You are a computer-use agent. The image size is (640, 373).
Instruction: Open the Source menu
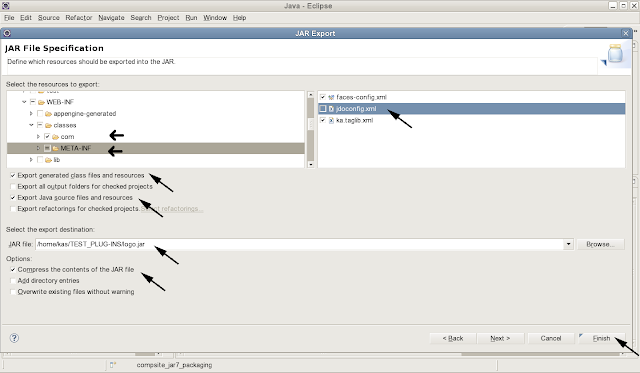tap(49, 18)
